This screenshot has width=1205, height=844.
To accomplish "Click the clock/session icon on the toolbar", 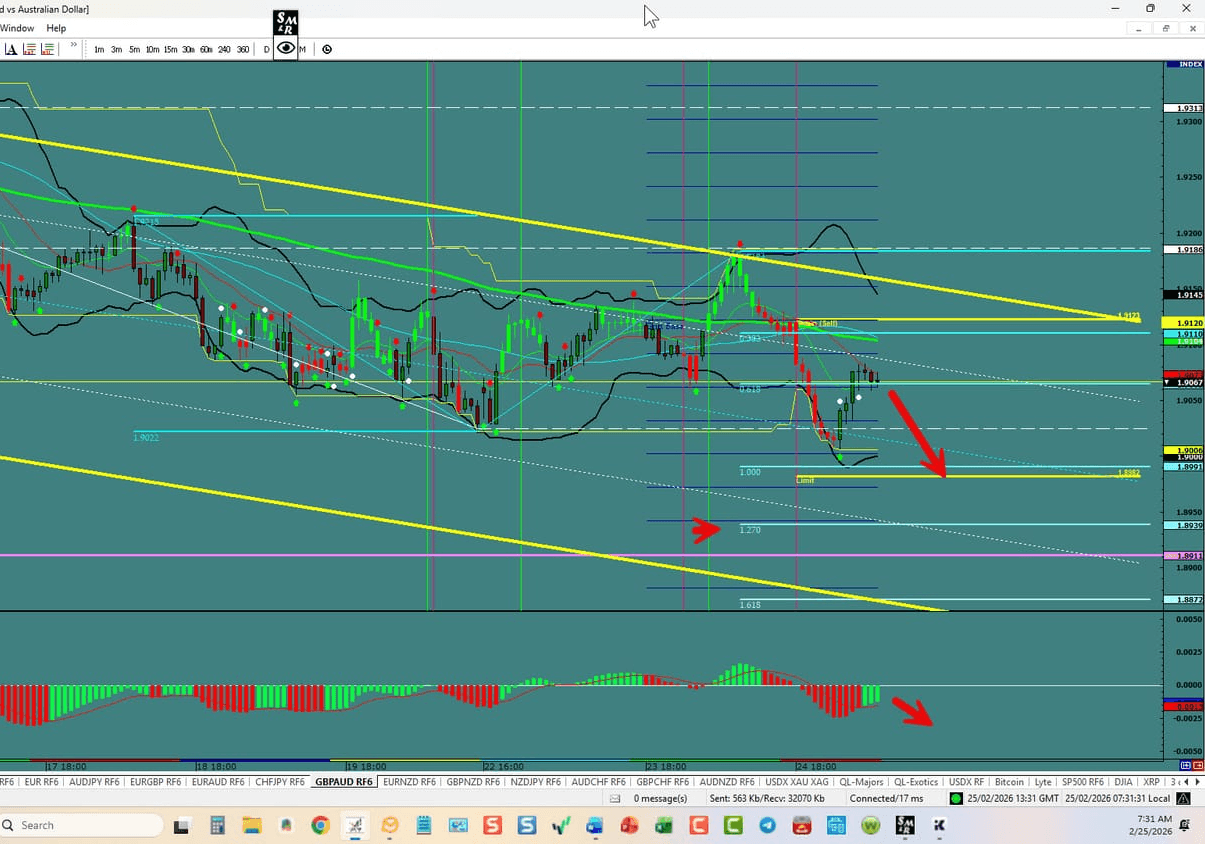I will (327, 49).
